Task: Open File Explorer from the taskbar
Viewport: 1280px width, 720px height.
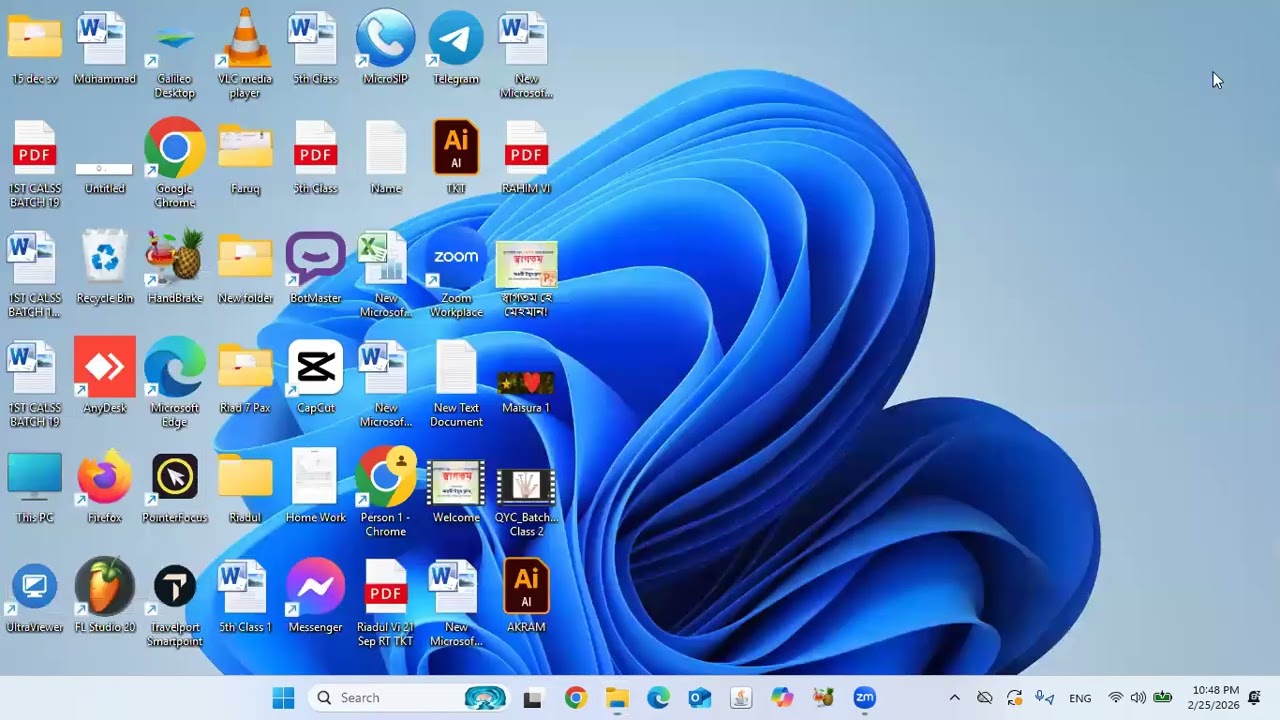Action: [x=617, y=698]
